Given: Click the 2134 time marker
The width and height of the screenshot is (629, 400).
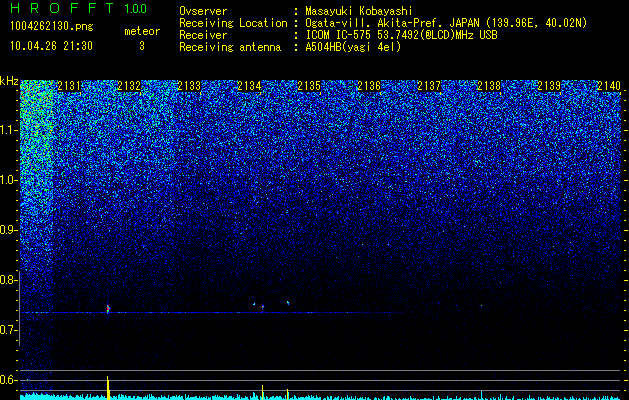Looking at the screenshot, I should (249, 86).
